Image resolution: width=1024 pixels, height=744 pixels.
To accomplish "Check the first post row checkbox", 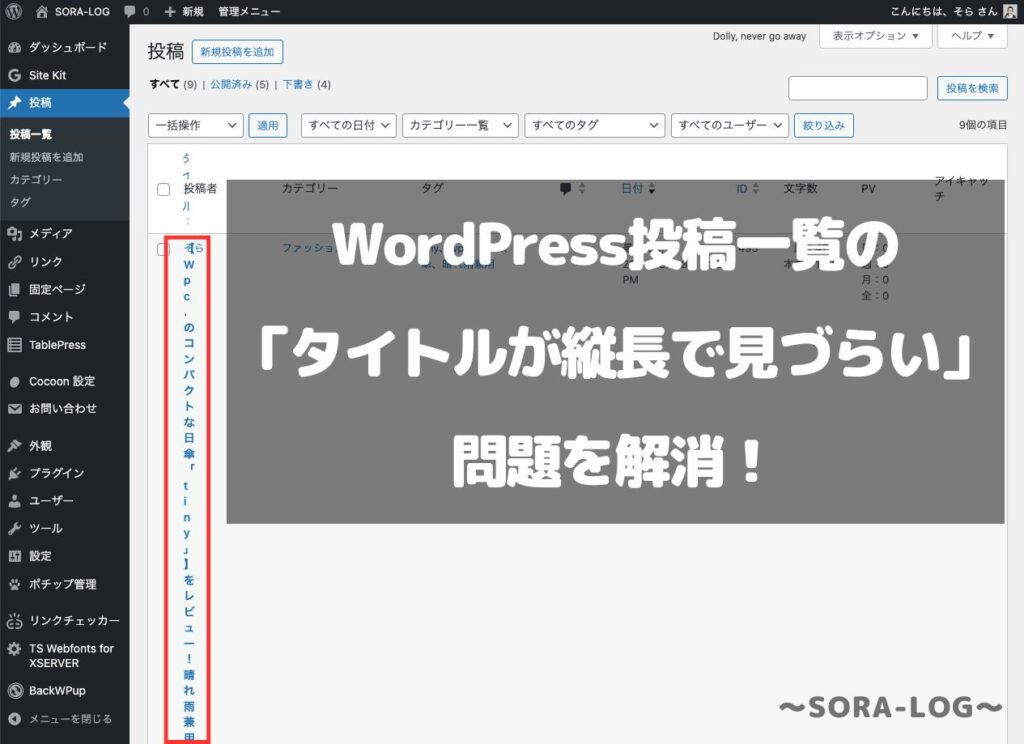I will (164, 249).
